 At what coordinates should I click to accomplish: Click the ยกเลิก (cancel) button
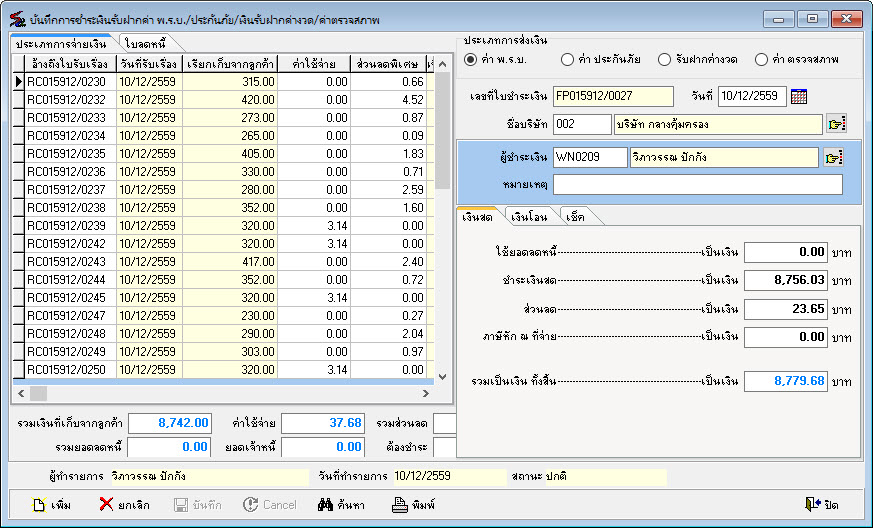point(124,505)
